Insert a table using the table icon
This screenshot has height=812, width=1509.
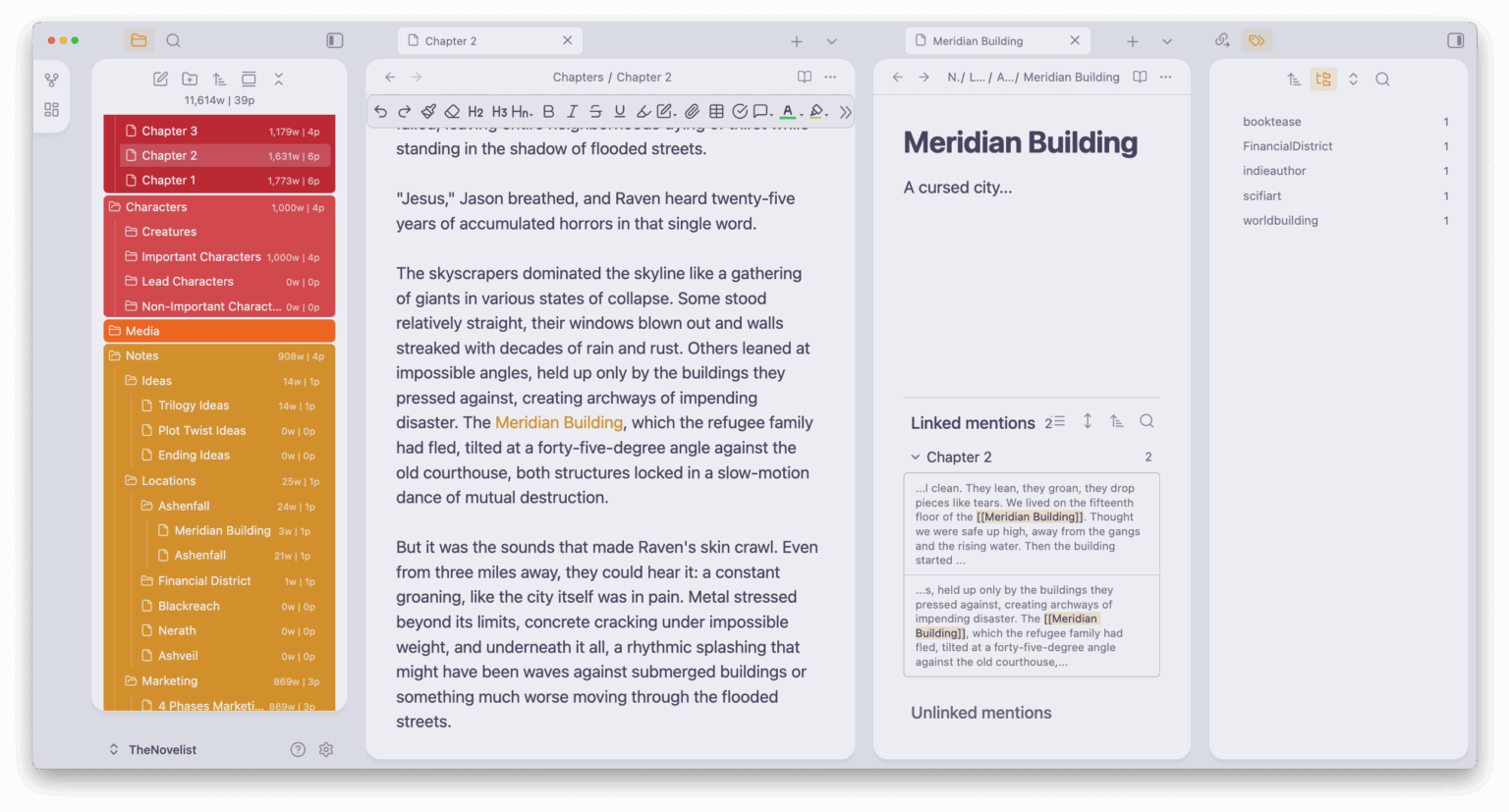point(715,111)
